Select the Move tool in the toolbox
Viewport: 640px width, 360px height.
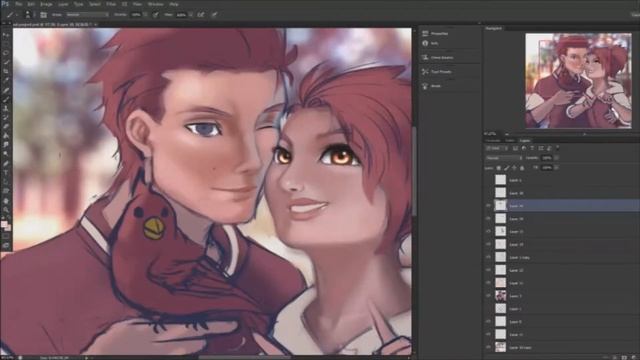(x=6, y=35)
